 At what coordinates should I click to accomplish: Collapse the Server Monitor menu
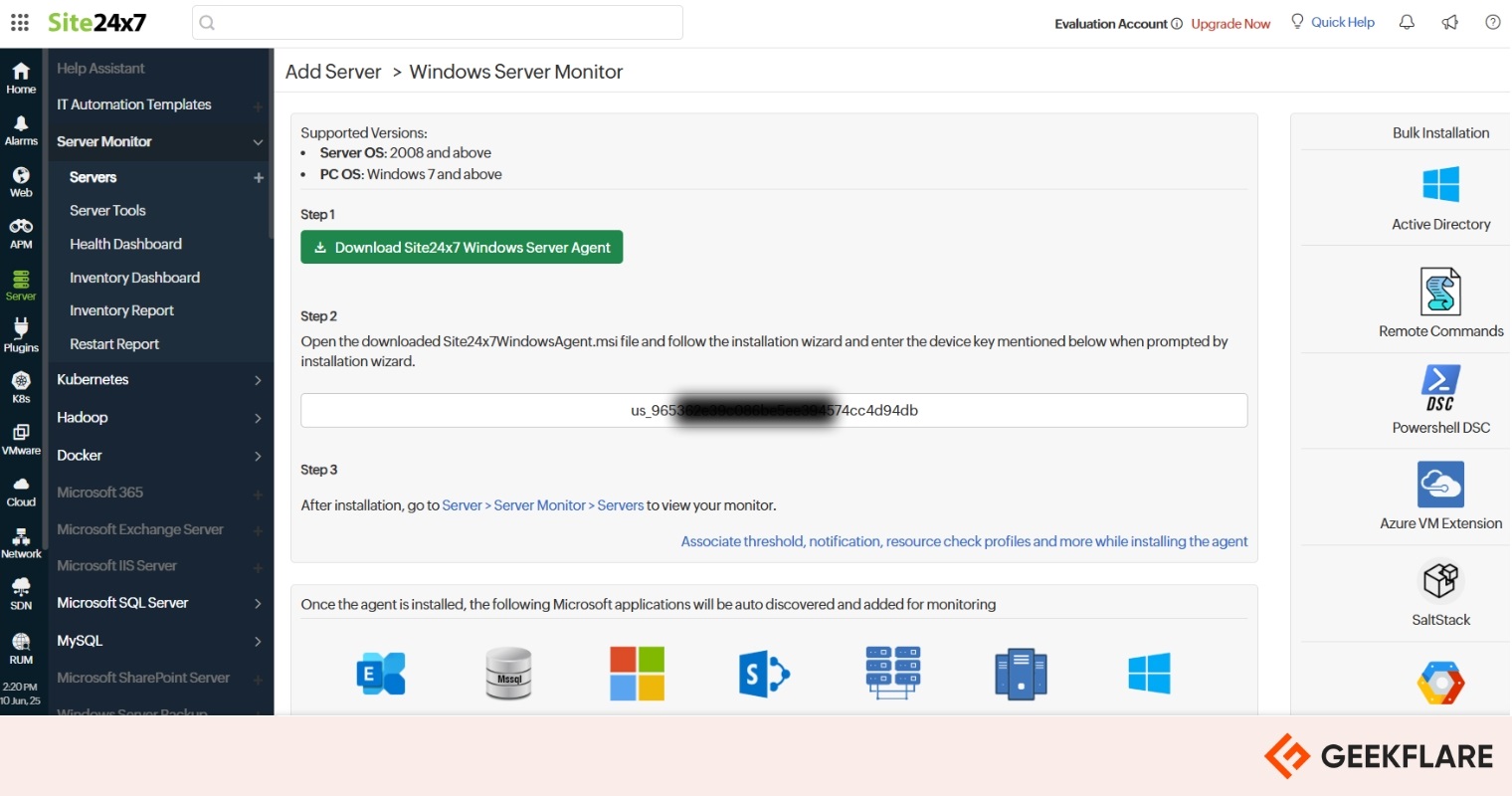tap(258, 142)
